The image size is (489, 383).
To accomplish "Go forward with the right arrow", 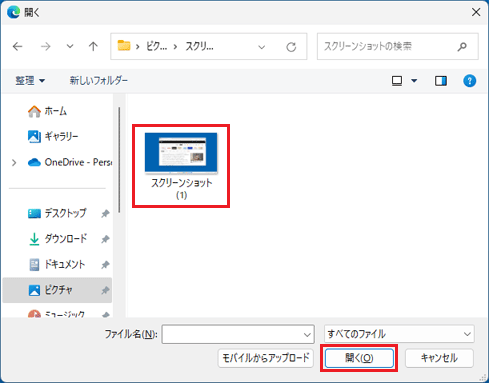I will [x=46, y=46].
